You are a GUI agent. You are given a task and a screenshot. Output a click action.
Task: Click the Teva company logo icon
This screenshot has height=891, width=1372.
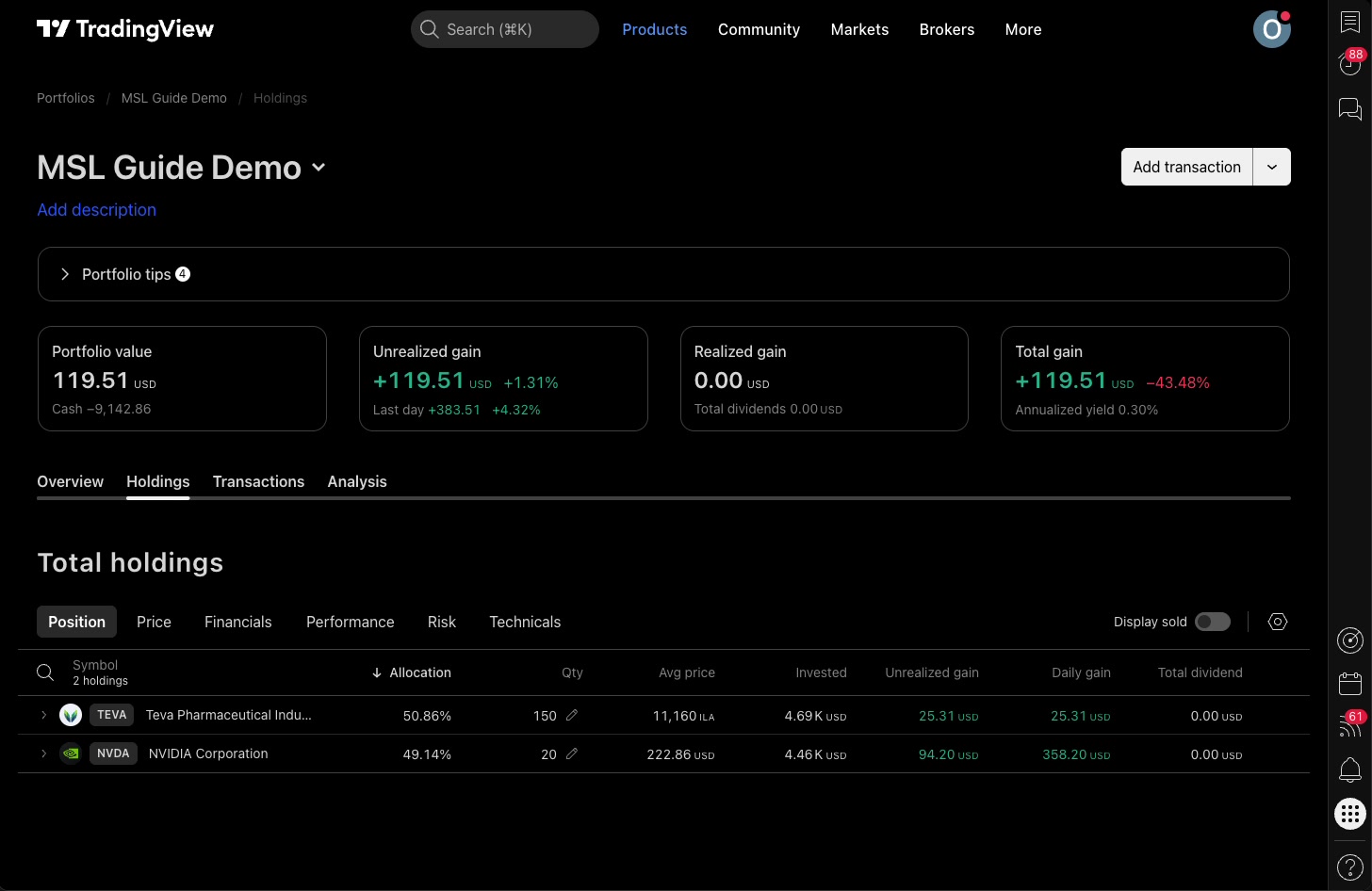tap(71, 715)
